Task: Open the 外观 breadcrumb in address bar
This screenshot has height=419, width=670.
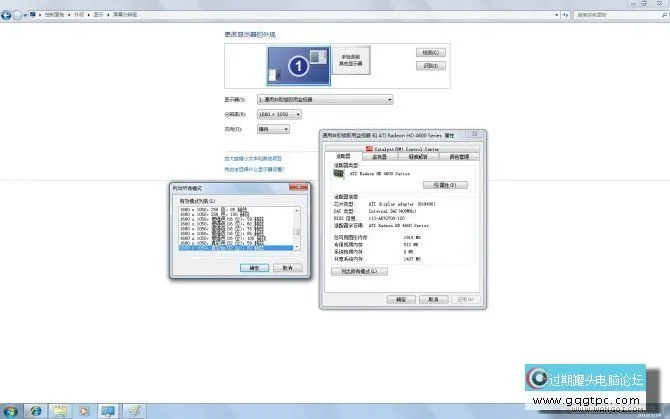Action: (x=79, y=15)
